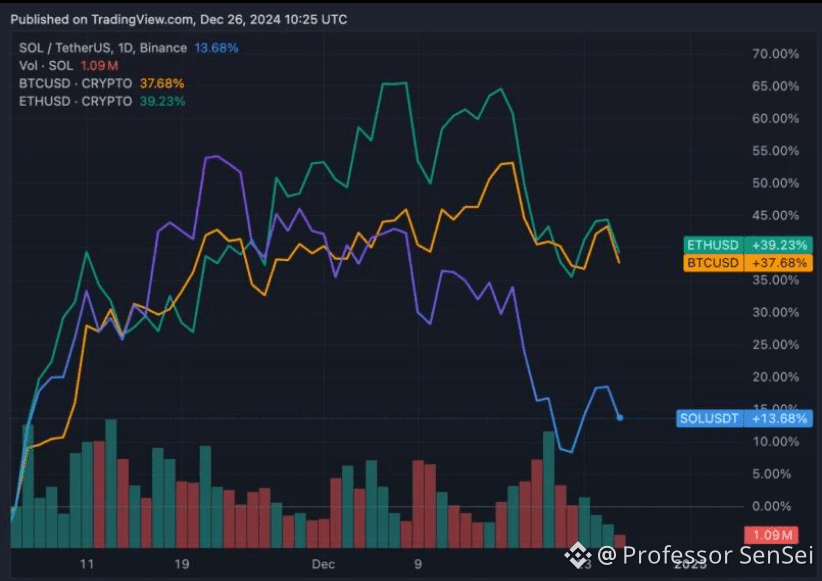Click the SOLUSDT +13.68% price label

(744, 418)
